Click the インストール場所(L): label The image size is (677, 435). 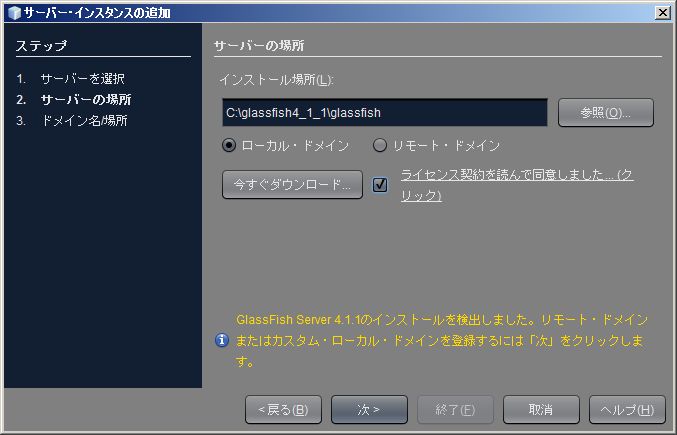276,80
